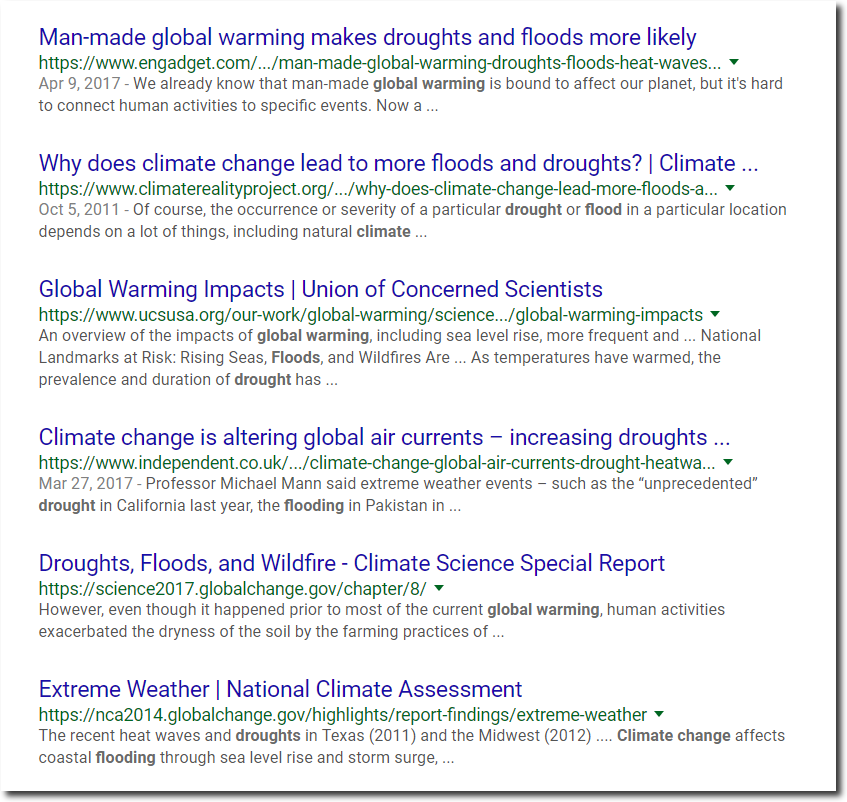Click the science2017.globalchange.gov/chapter/8/ URL

[233, 589]
